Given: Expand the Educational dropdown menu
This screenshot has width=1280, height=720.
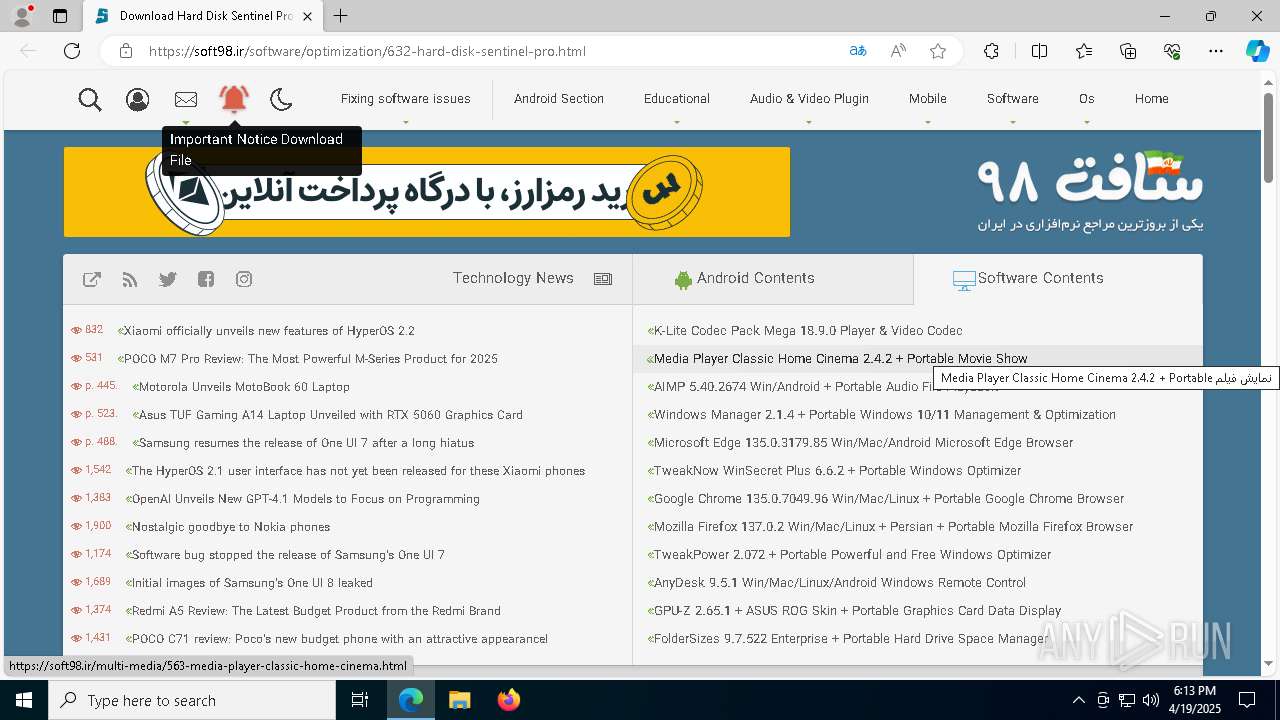Looking at the screenshot, I should pyautogui.click(x=677, y=99).
